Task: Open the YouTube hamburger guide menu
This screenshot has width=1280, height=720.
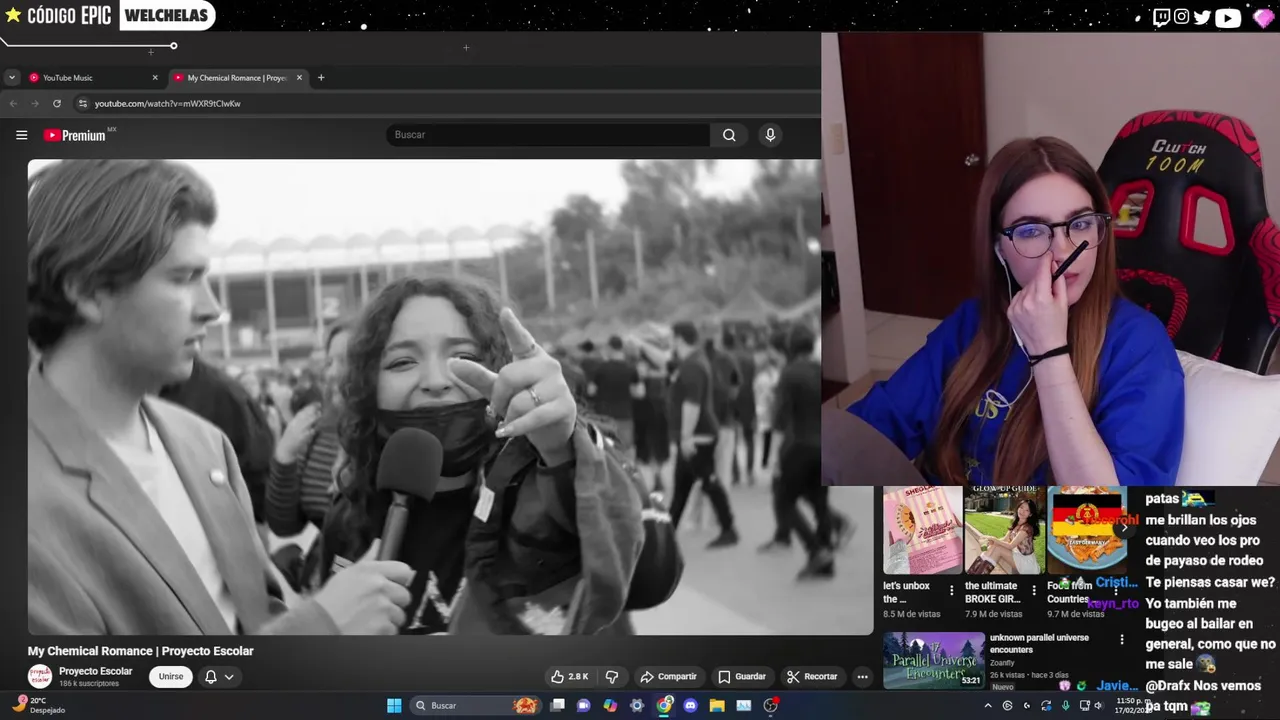Action: tap(21, 135)
